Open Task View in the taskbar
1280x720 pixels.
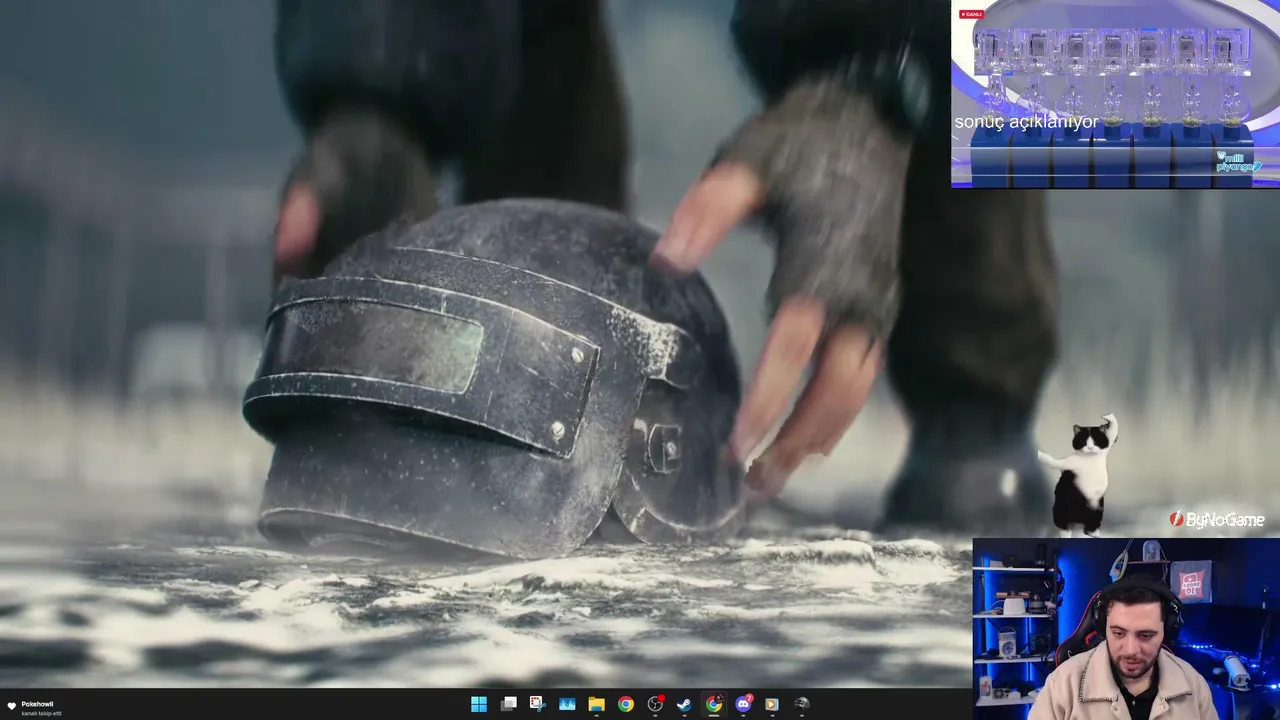pos(508,704)
